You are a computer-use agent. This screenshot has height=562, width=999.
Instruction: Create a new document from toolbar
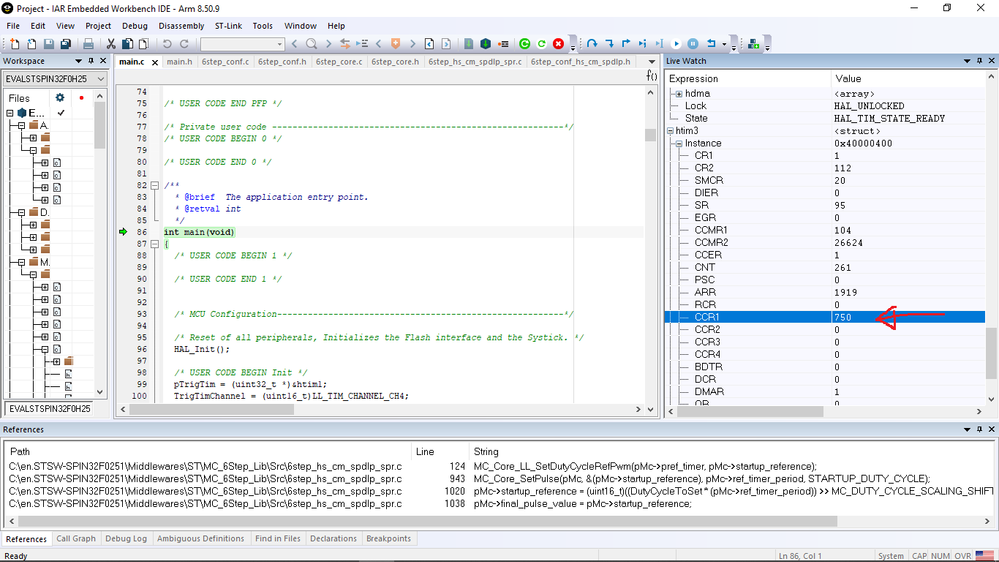pyautogui.click(x=14, y=43)
